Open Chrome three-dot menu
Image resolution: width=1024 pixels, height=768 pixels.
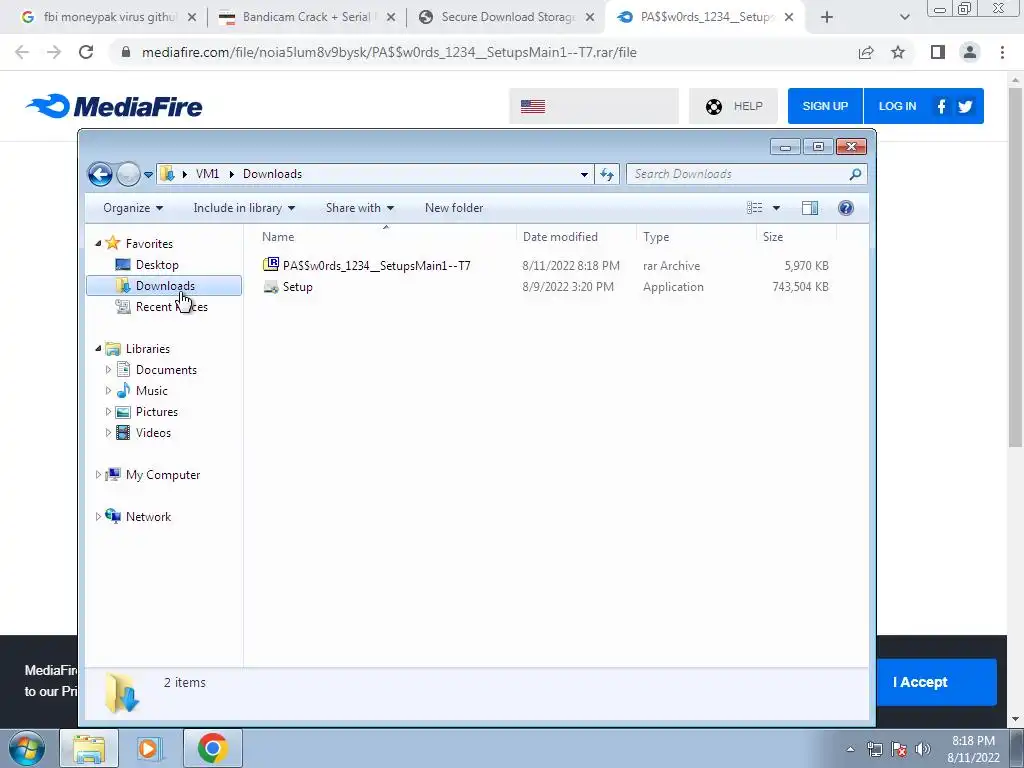point(1002,52)
